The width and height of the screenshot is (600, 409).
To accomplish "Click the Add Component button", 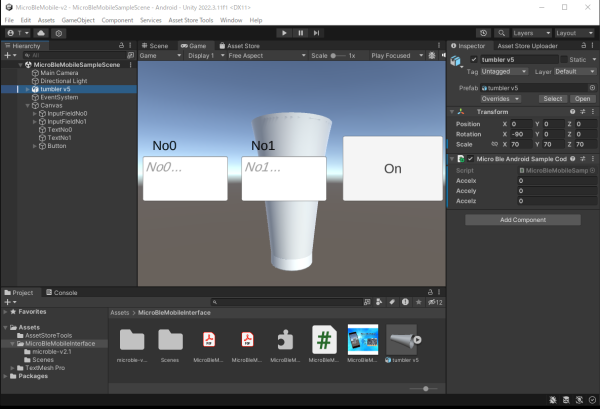I will point(522,219).
